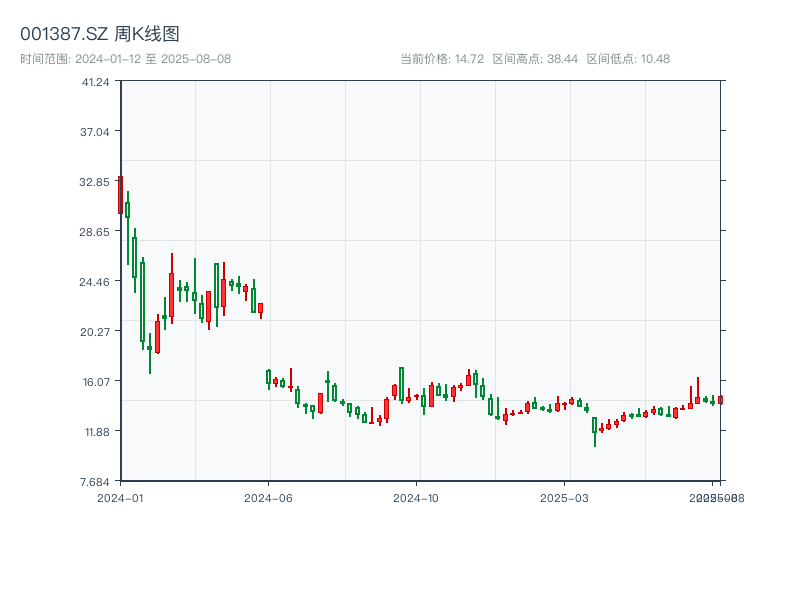
Task: Click the 11.88 y-axis price label
Action: pos(96,432)
